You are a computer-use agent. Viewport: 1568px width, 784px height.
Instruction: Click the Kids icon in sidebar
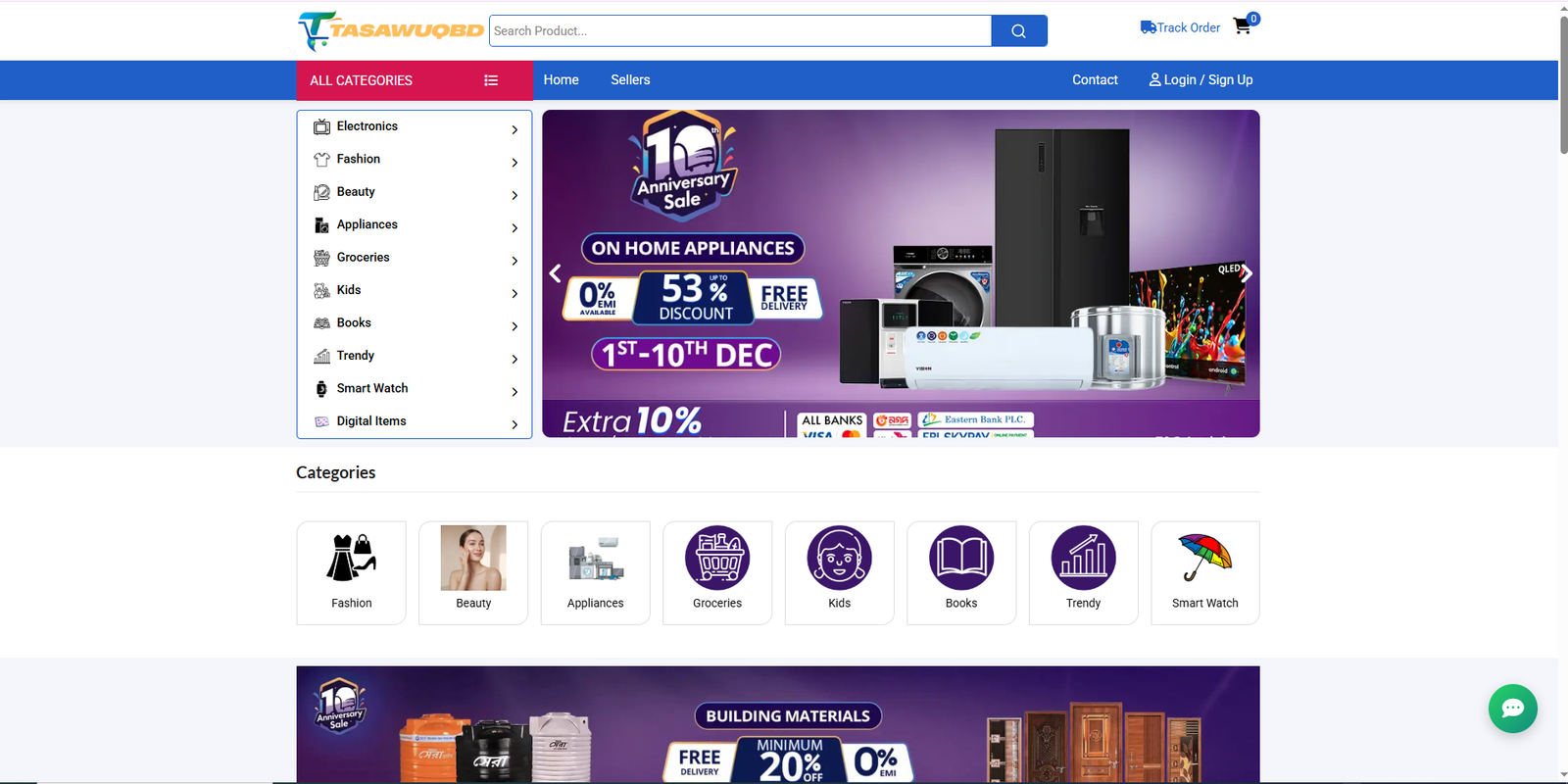click(321, 290)
